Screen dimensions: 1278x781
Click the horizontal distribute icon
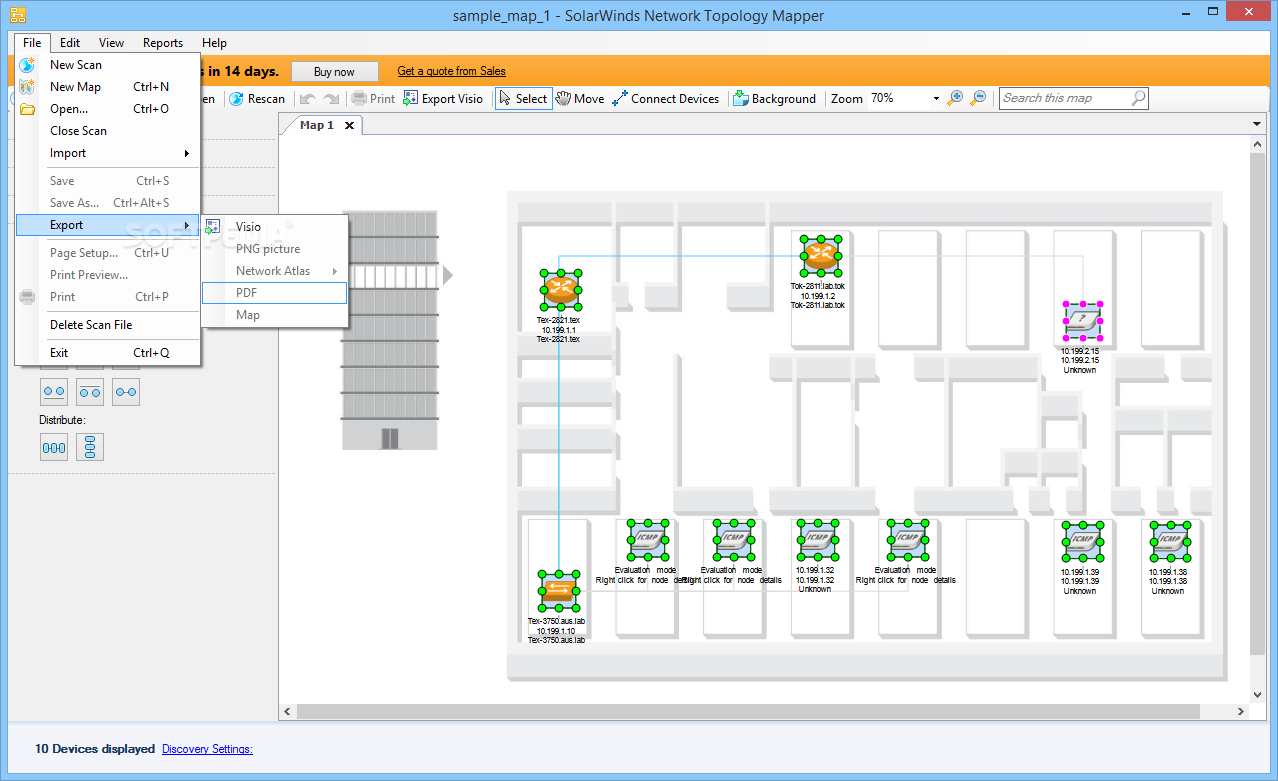[x=54, y=447]
